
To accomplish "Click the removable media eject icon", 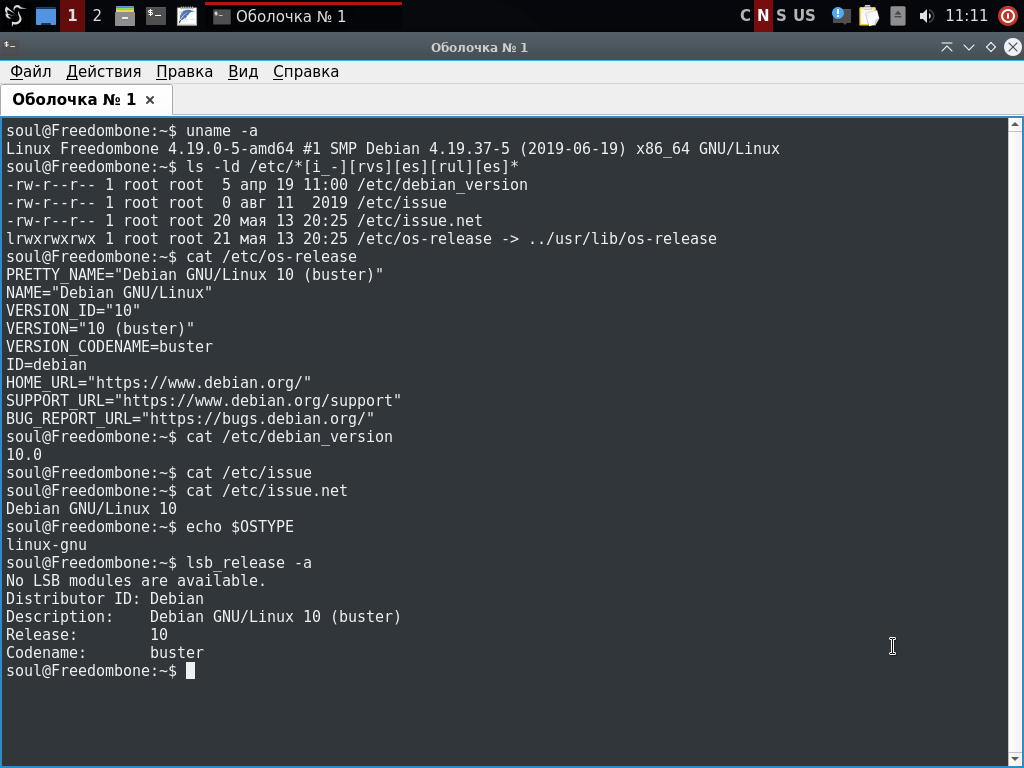I will click(x=898, y=16).
